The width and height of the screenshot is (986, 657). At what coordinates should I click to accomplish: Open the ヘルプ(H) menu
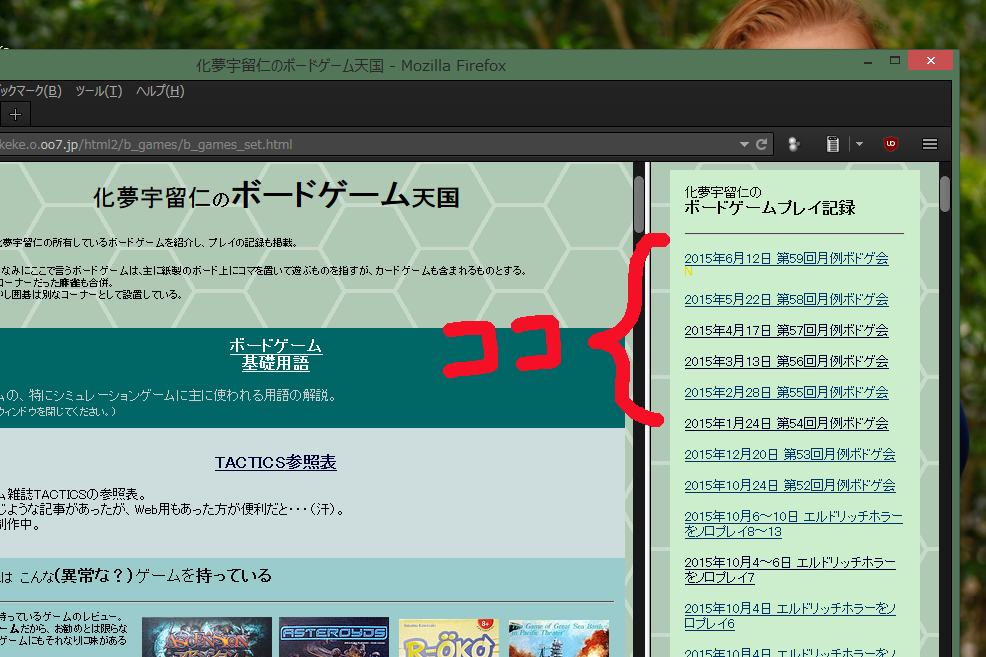[160, 91]
